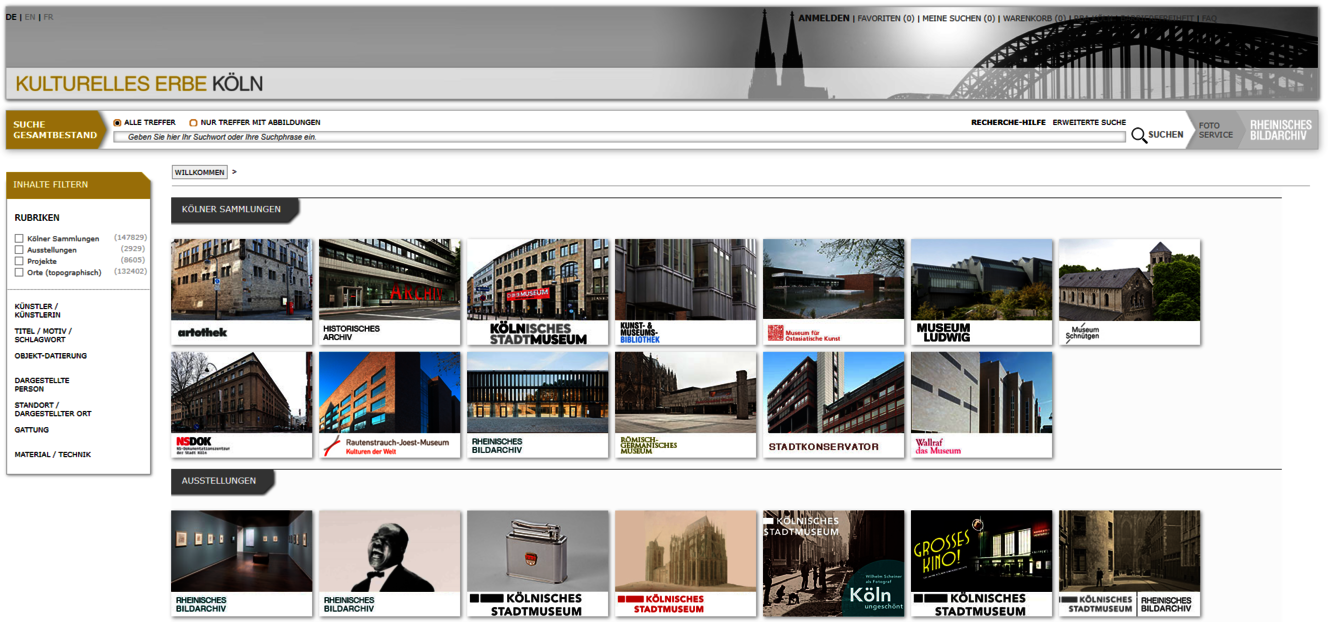Open the Museum Schnütgen collection tile
Viewport: 1329px width, 622px height.
pyautogui.click(x=1130, y=292)
